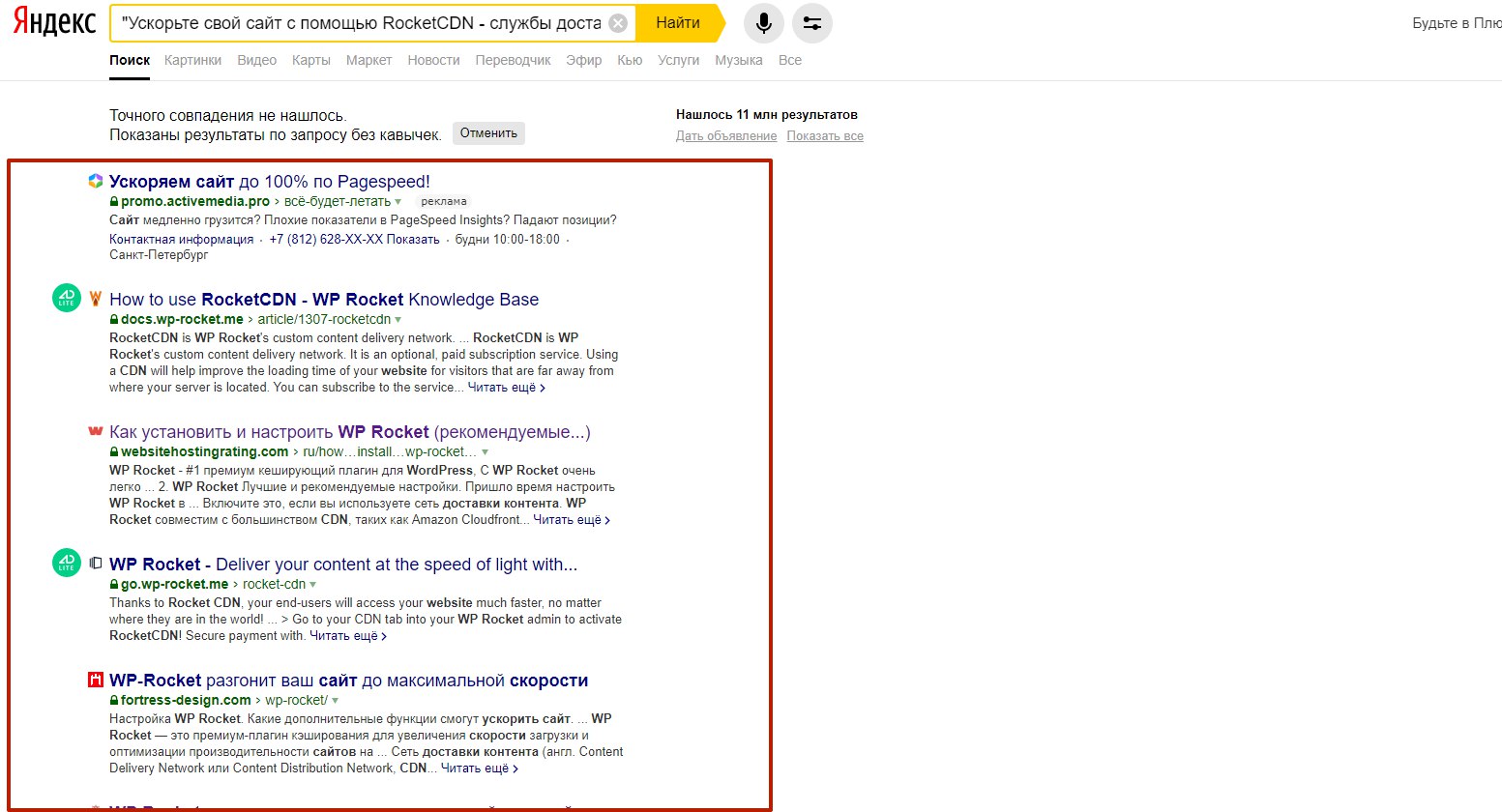Click the favicon beside How to use RocketCDN
Image resolution: width=1502 pixels, height=812 pixels.
pyautogui.click(x=96, y=299)
